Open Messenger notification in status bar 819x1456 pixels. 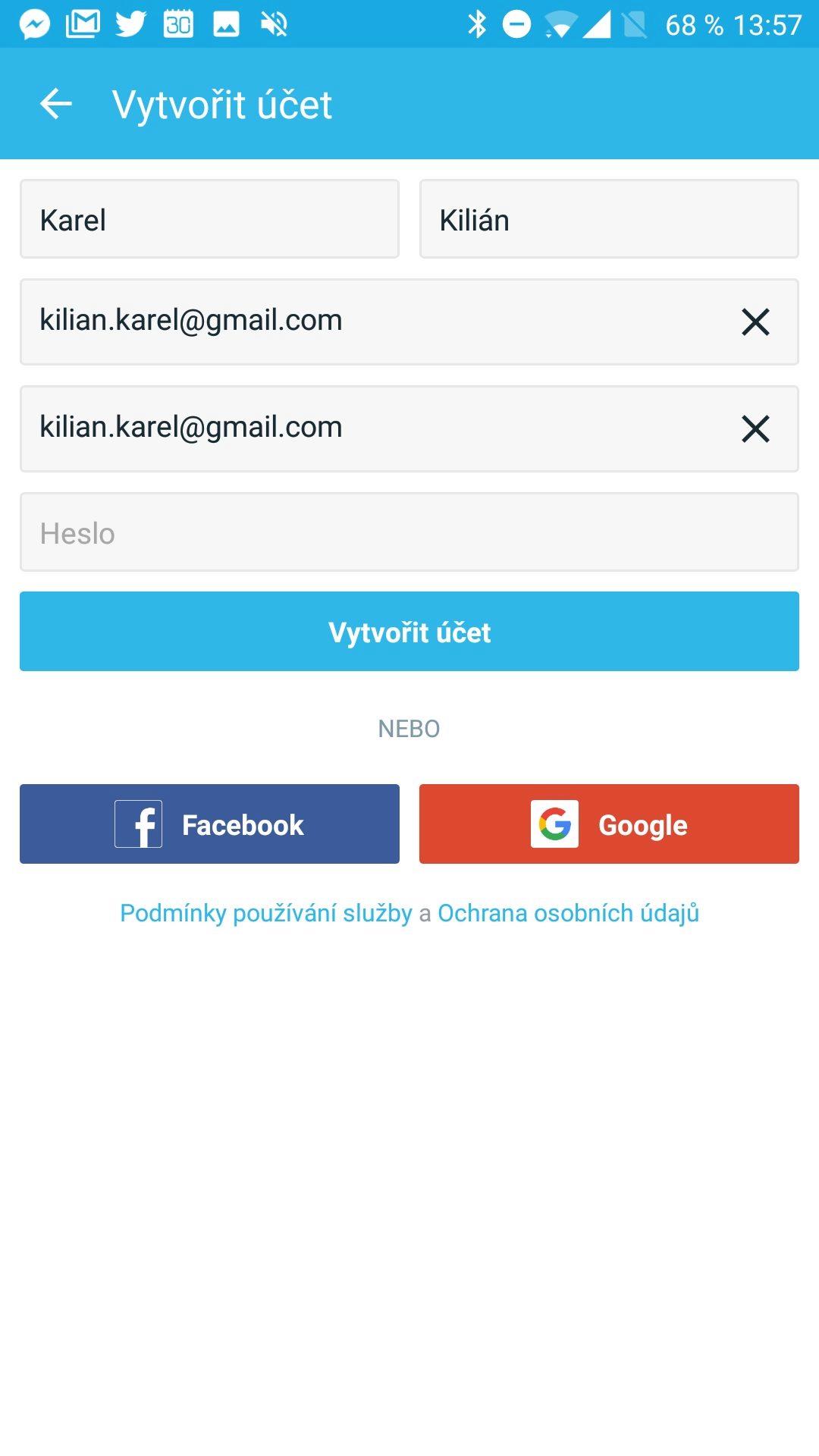click(x=35, y=25)
